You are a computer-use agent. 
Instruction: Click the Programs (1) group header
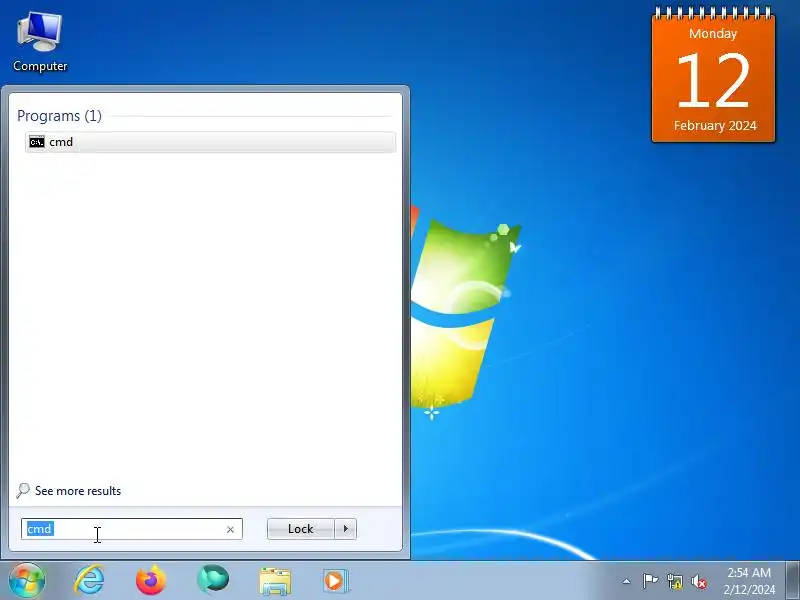click(59, 116)
